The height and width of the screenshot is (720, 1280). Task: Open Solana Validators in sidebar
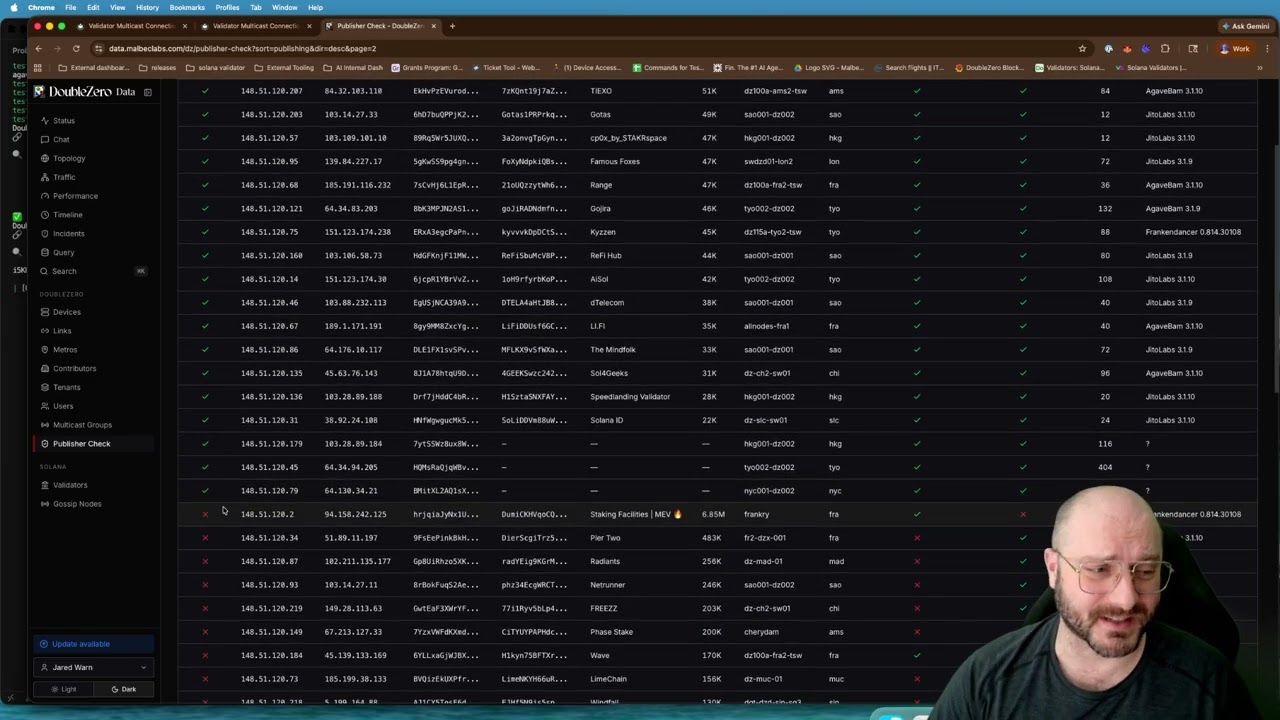pyautogui.click(x=70, y=485)
